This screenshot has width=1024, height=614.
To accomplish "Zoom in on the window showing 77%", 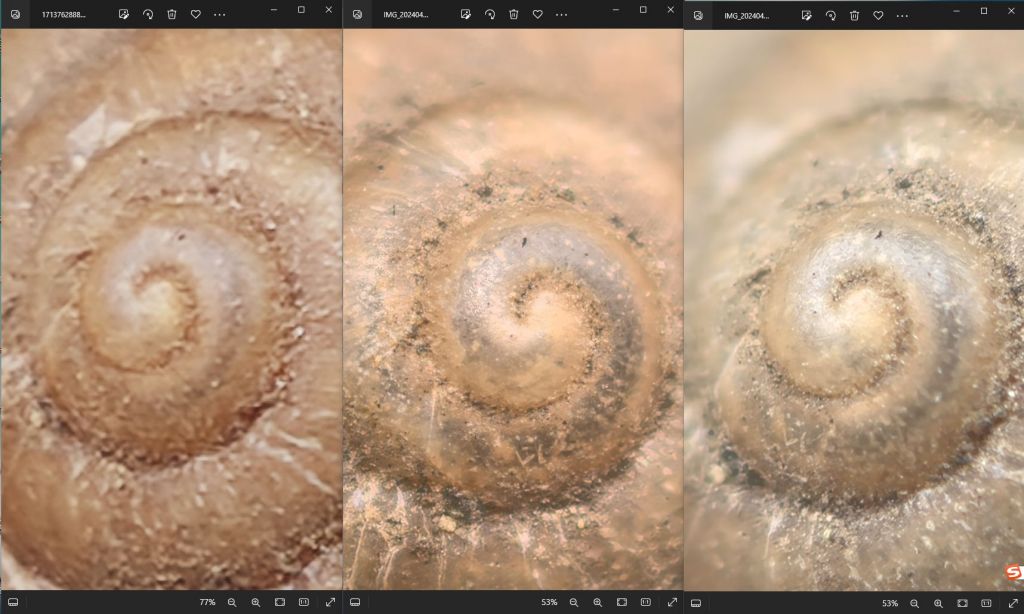I will (x=256, y=602).
